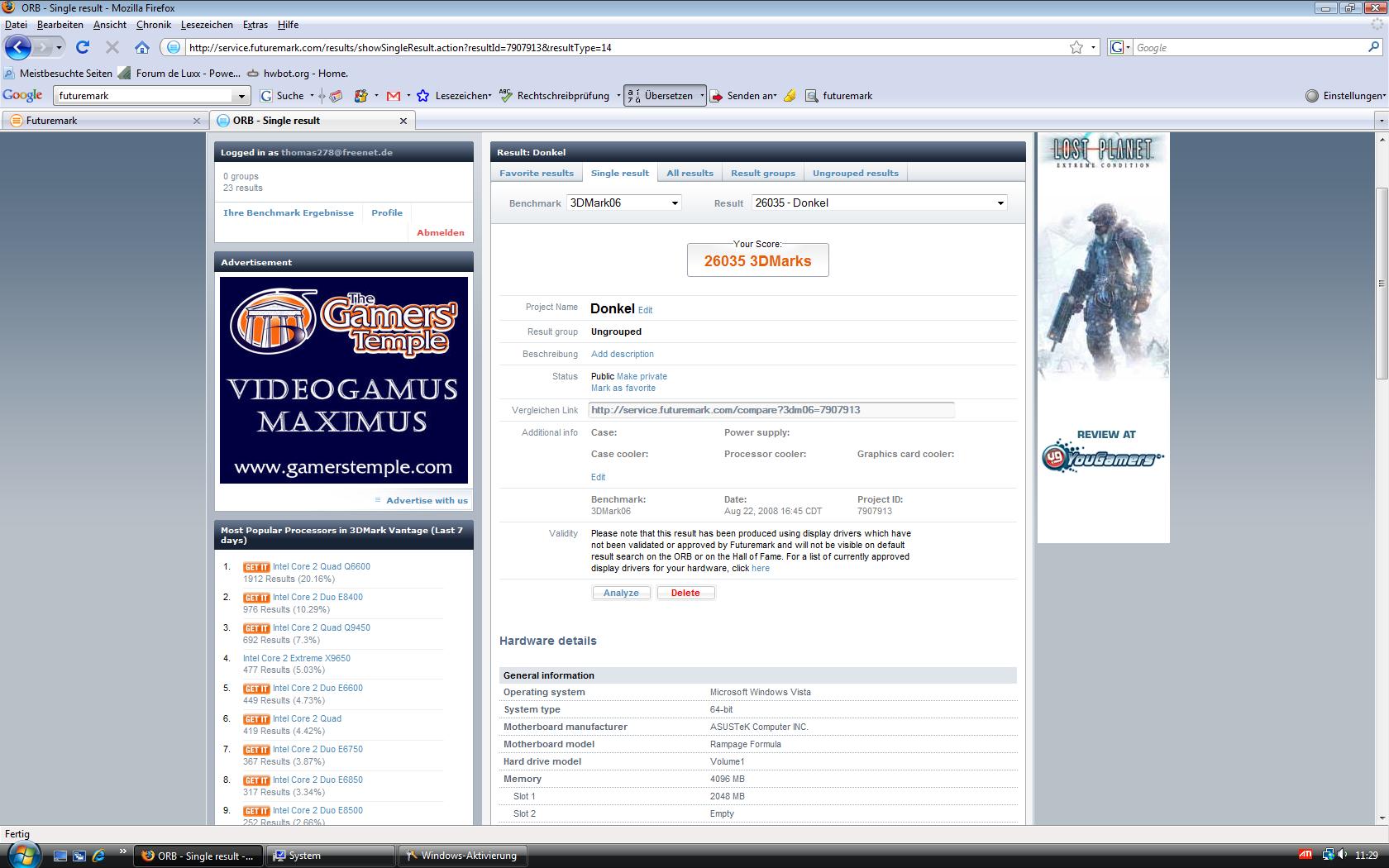1389x868 pixels.
Task: Open Switch between windows quick launch icon
Action: click(79, 856)
